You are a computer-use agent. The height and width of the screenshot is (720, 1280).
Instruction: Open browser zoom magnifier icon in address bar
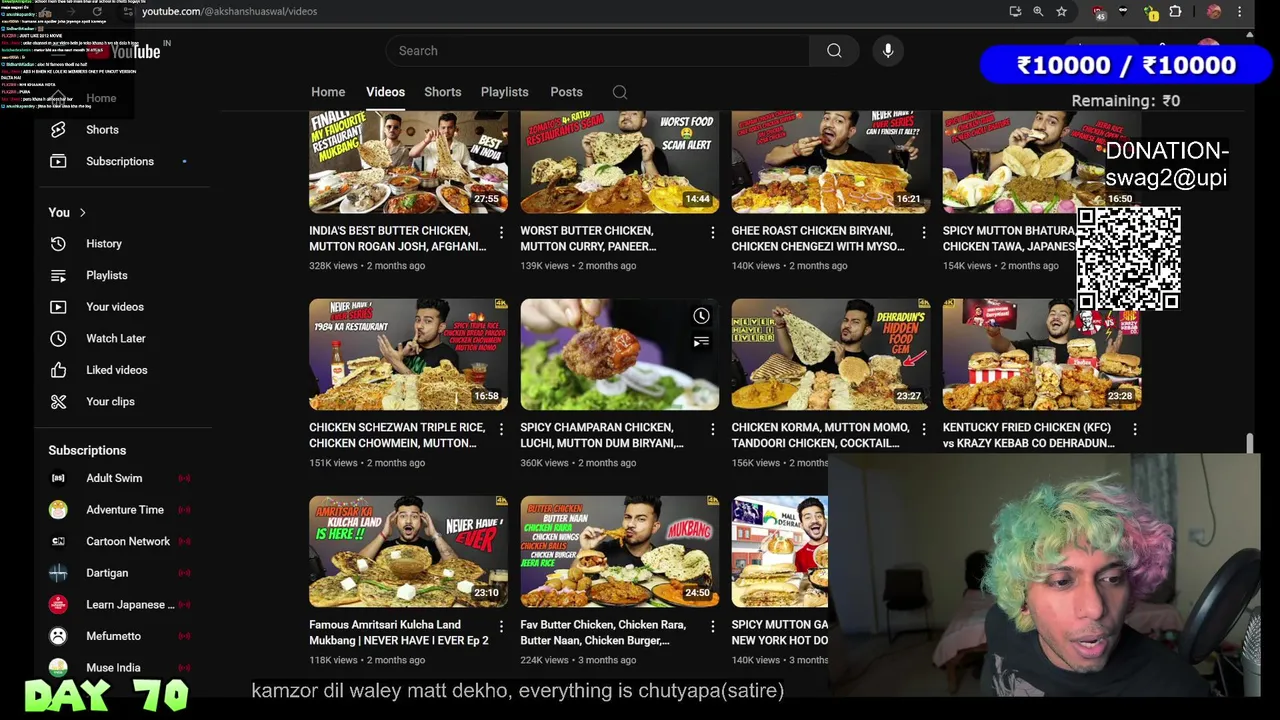click(1038, 11)
